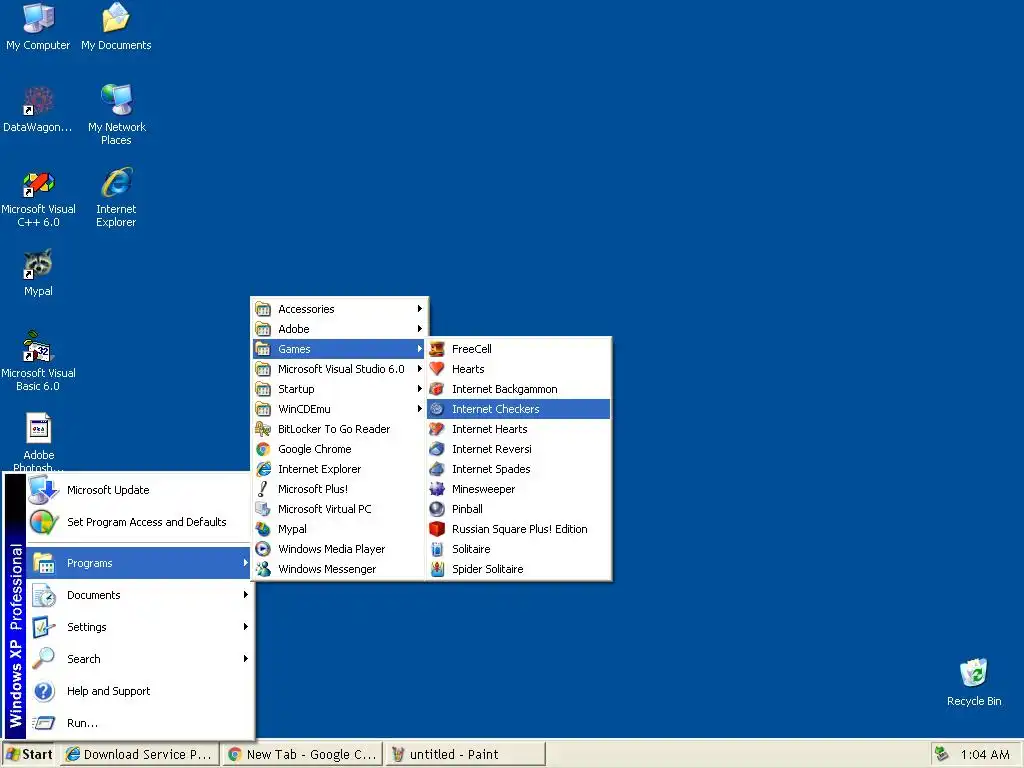
Task: Open Help and Support
Action: coord(139,691)
